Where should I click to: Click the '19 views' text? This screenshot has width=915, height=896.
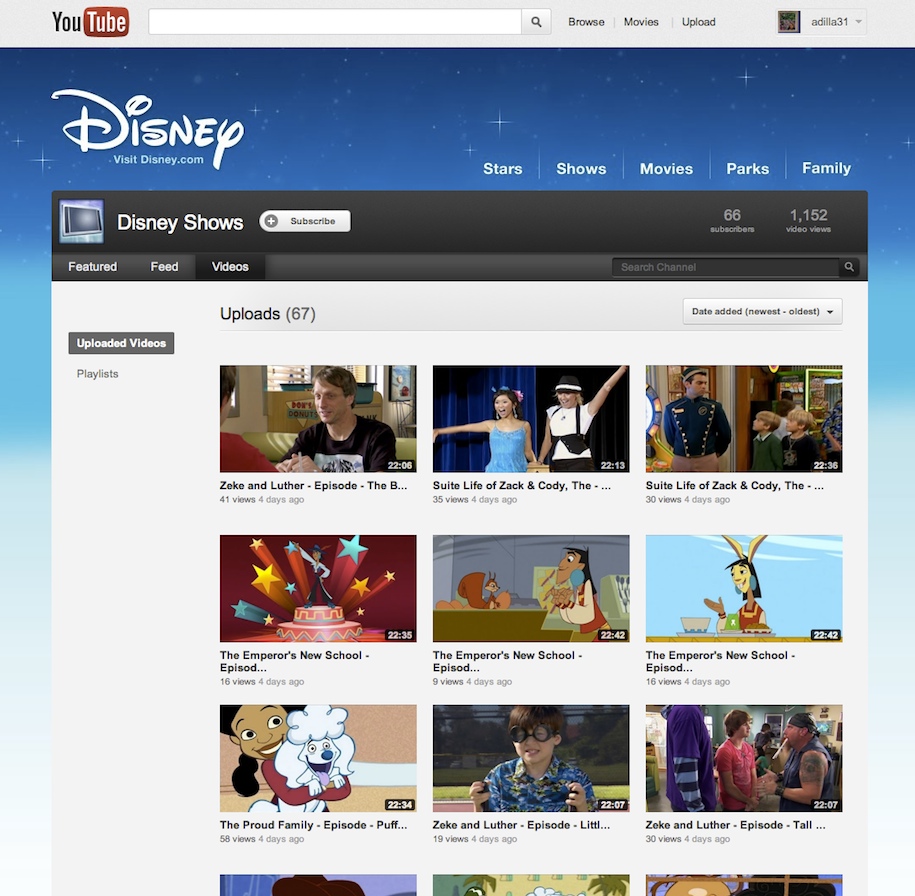click(x=450, y=839)
